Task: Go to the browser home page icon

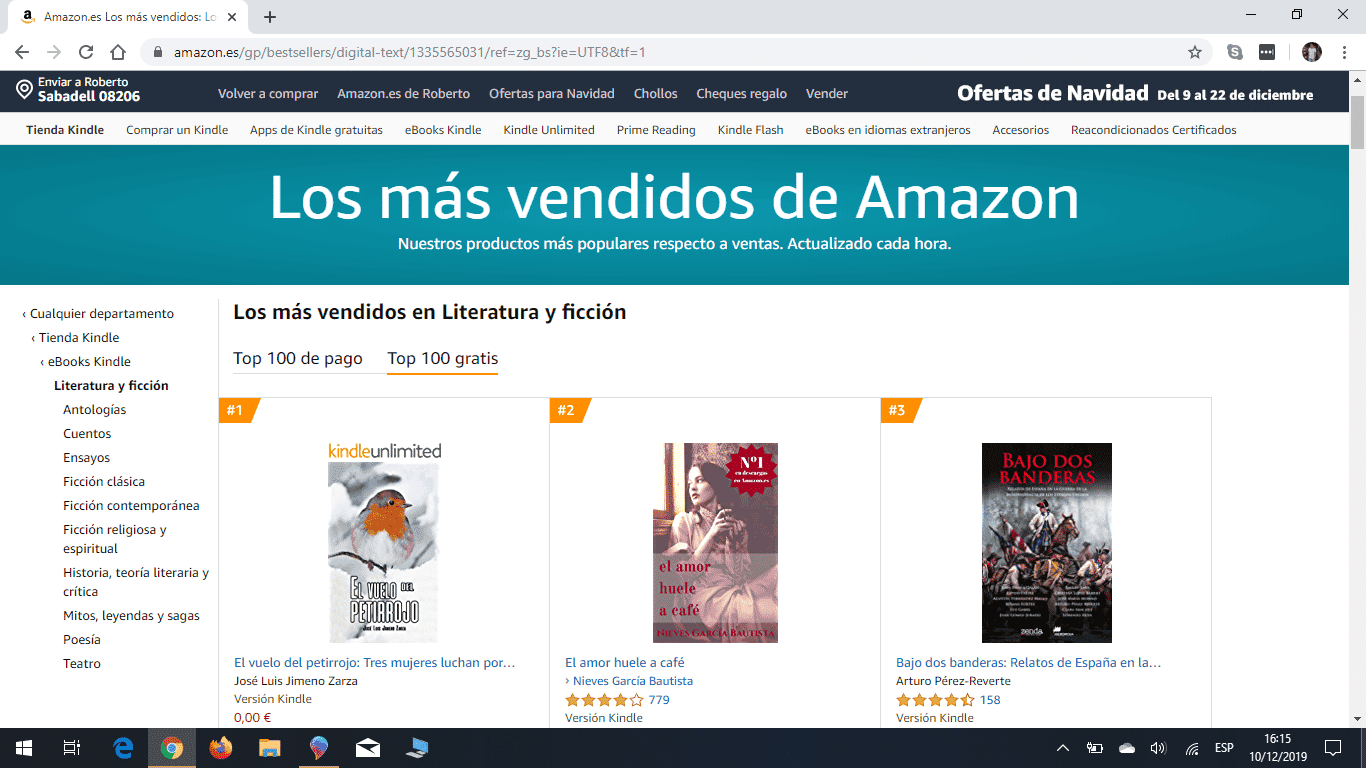Action: click(118, 52)
